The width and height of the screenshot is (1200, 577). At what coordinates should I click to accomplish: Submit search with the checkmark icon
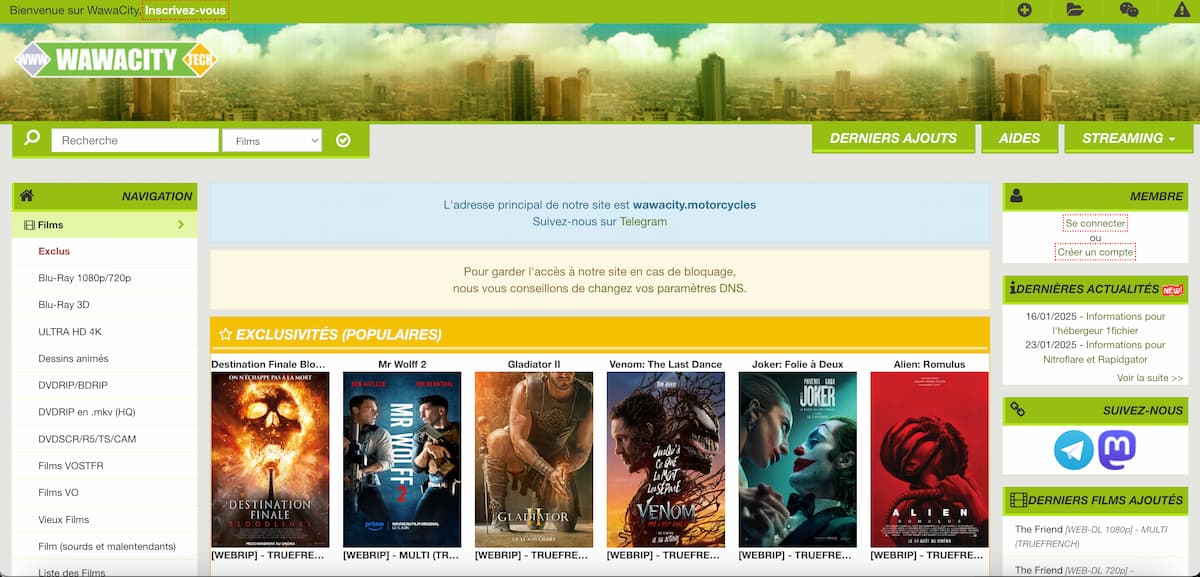pos(343,140)
